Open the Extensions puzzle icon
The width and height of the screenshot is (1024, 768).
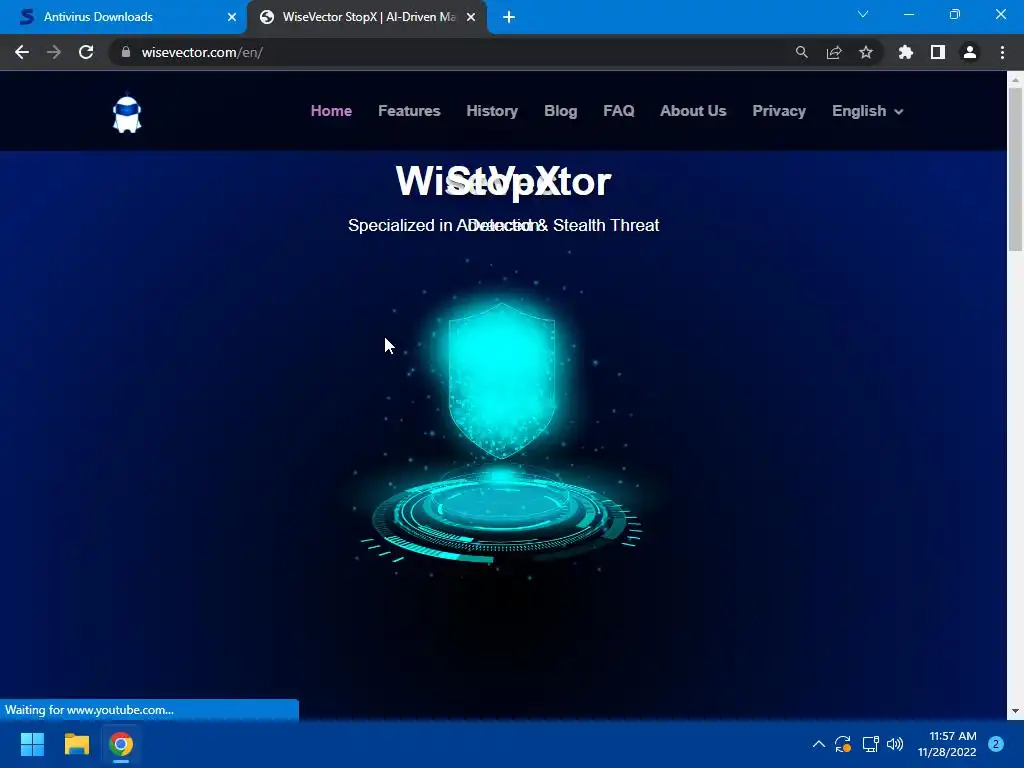[x=906, y=52]
